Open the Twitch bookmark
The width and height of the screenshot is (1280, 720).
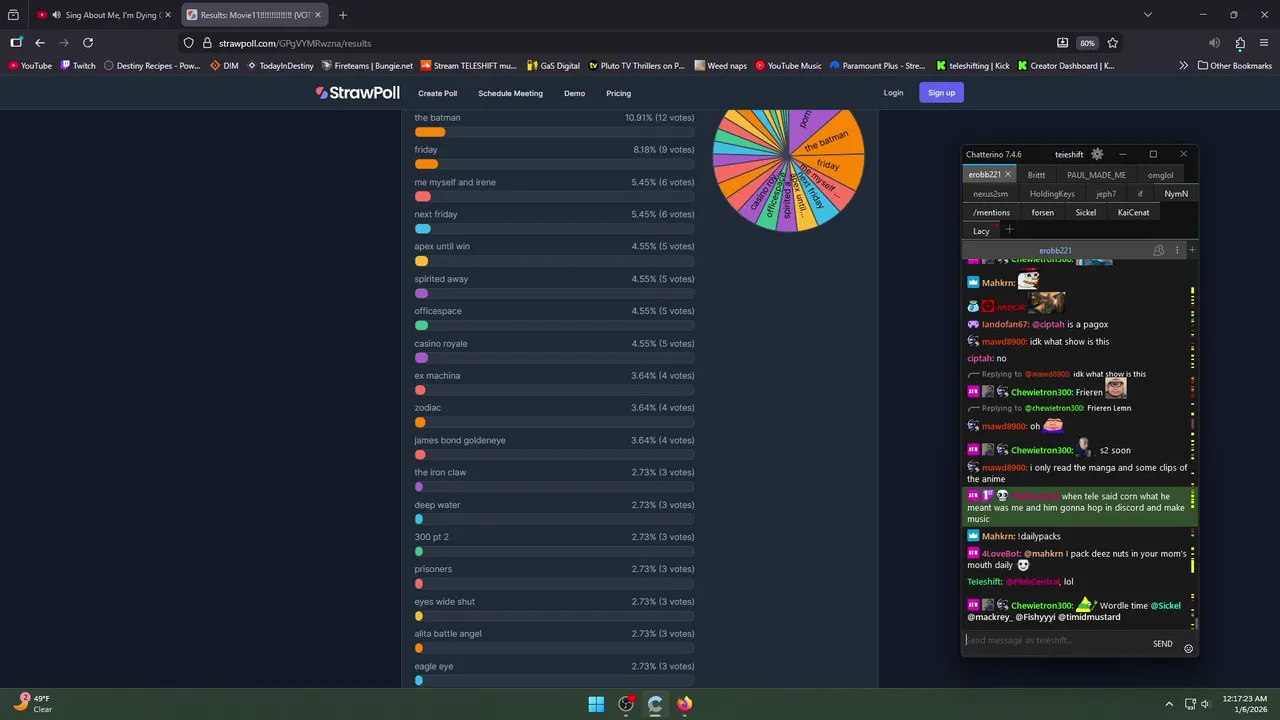[78, 66]
